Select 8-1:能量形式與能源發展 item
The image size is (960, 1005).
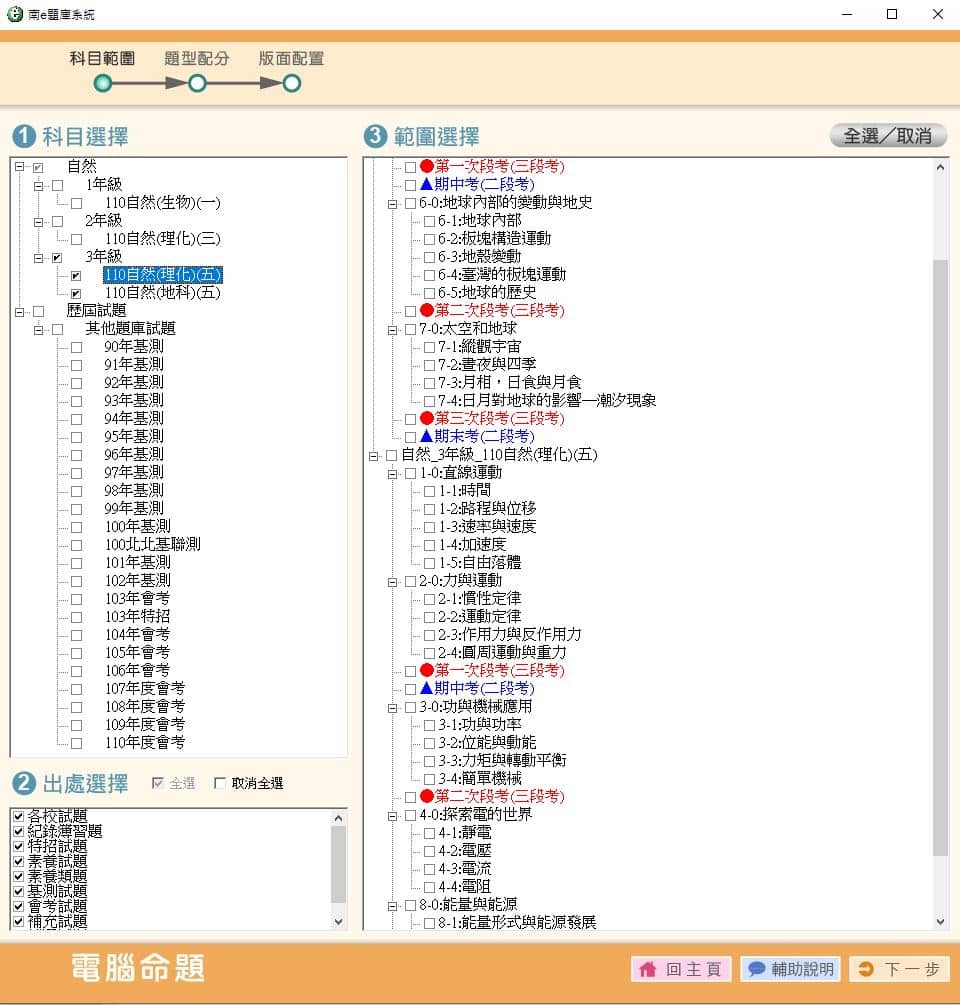coord(517,922)
